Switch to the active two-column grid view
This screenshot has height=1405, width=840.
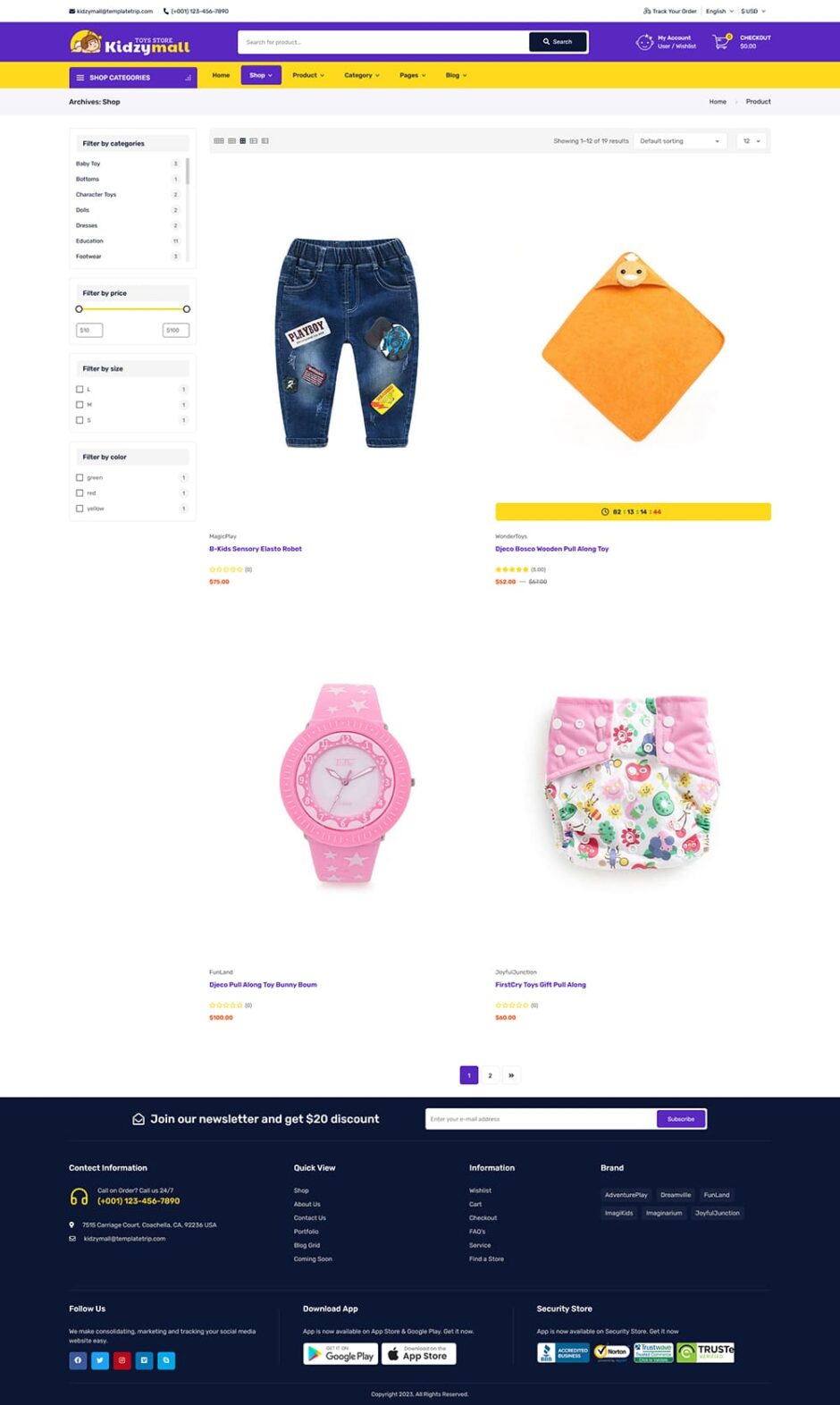[242, 141]
